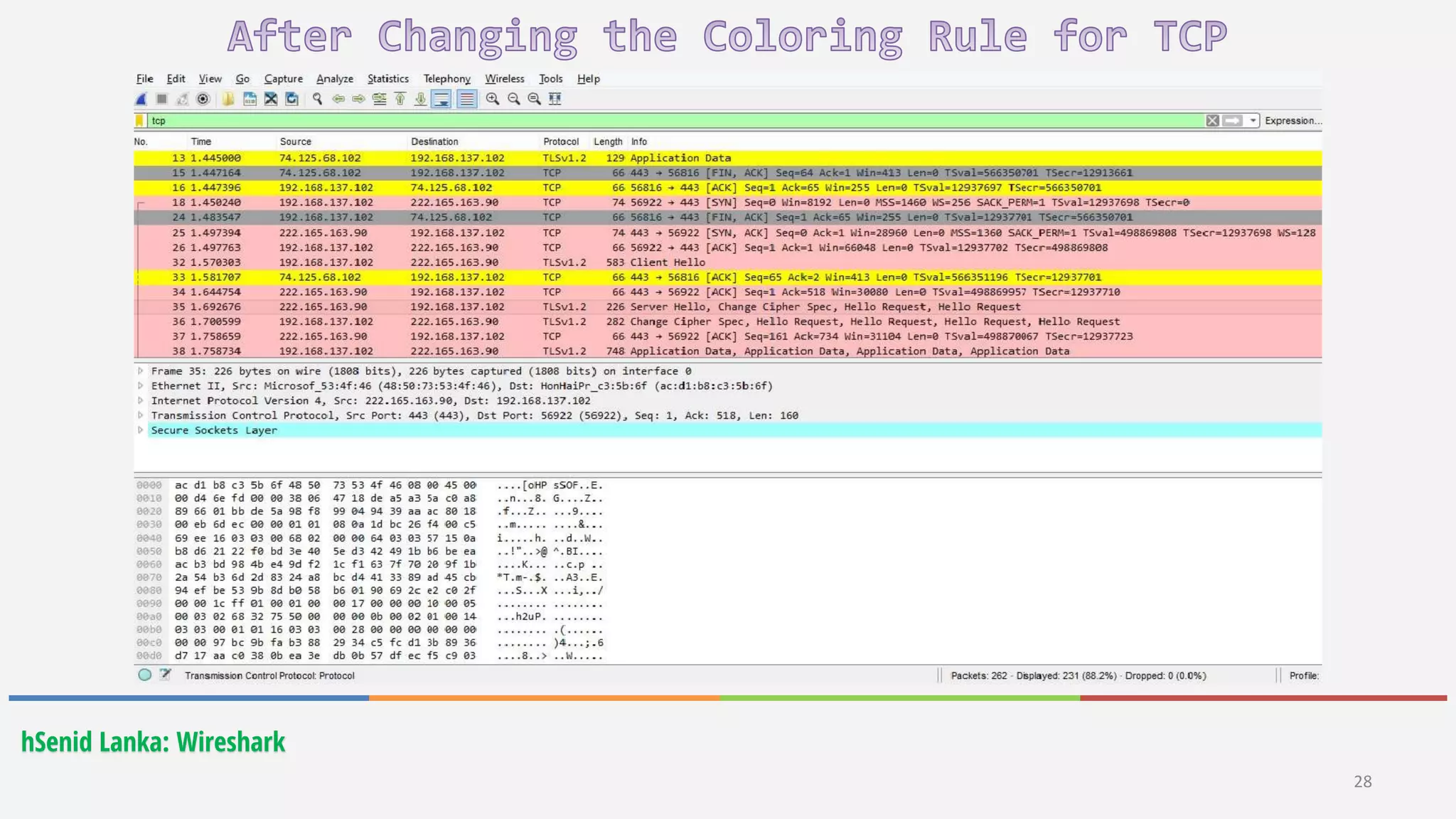Open a capture file with the folder icon
1456x819 pixels.
coord(228,99)
